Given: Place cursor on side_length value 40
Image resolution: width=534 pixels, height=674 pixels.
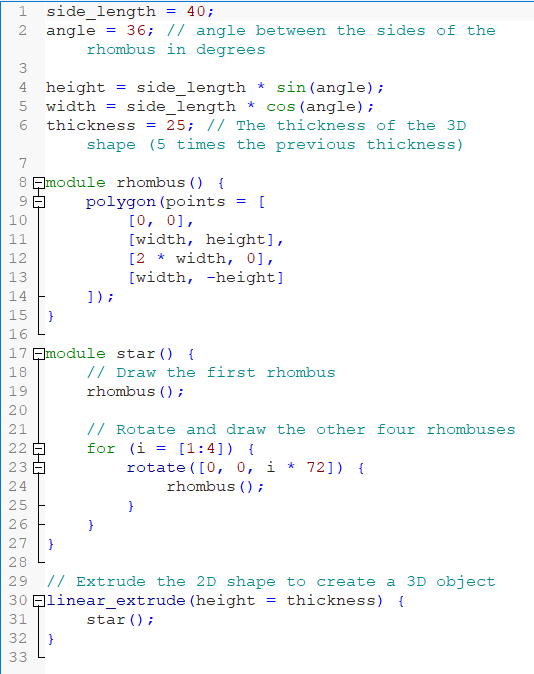Looking at the screenshot, I should point(196,12).
